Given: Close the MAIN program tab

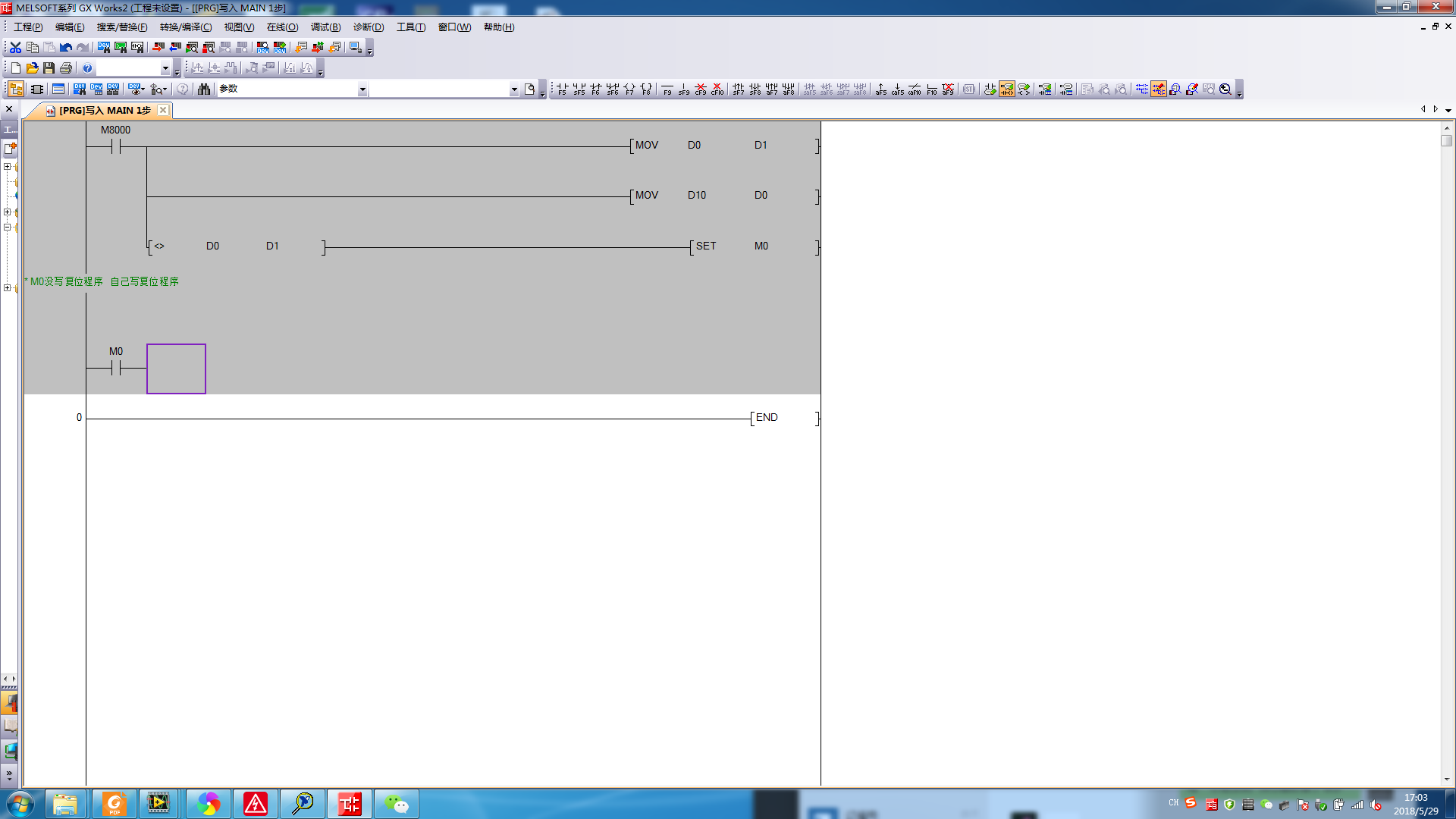Looking at the screenshot, I should [163, 110].
